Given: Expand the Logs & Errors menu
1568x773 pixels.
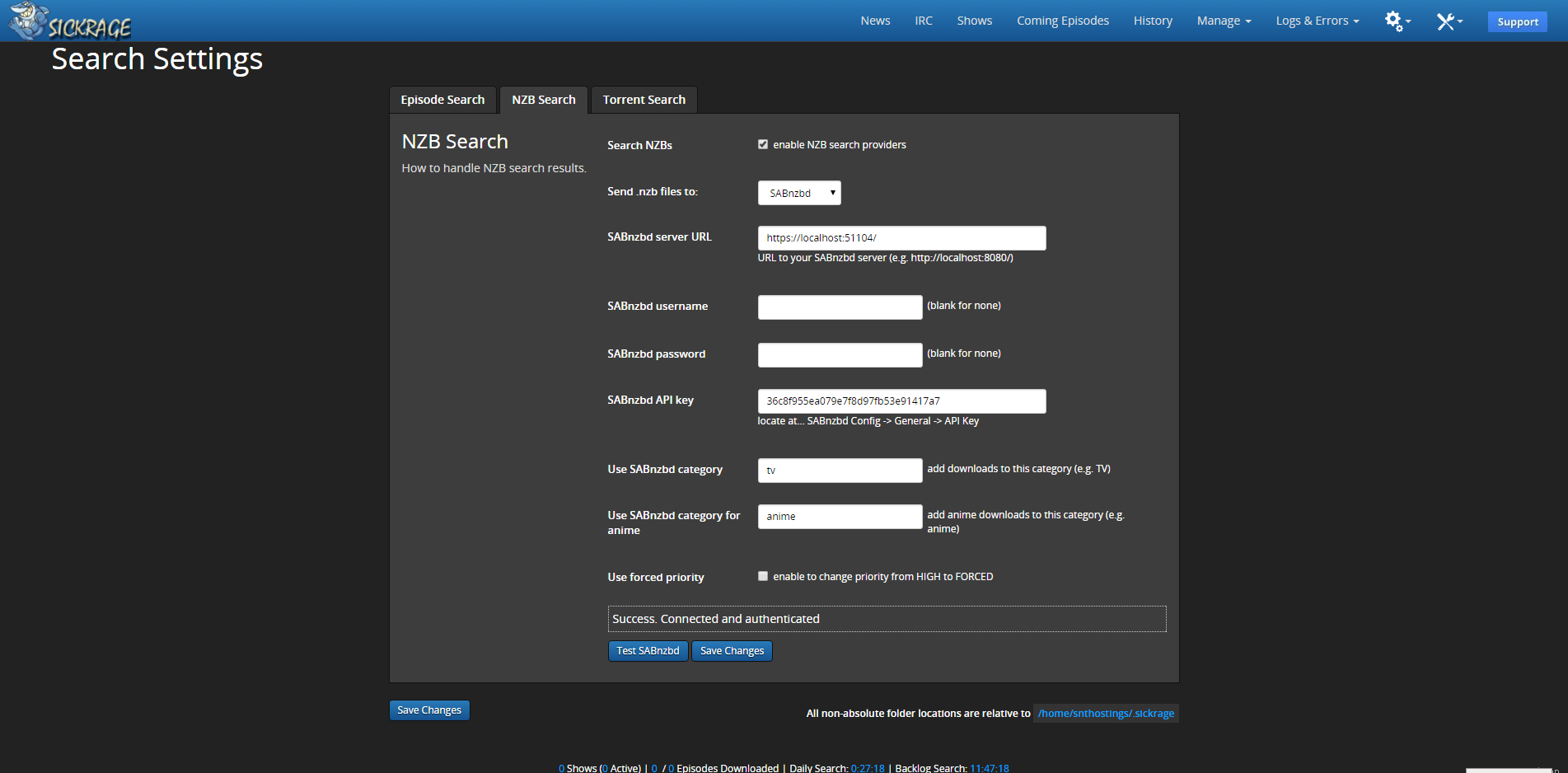Looking at the screenshot, I should click(1317, 21).
